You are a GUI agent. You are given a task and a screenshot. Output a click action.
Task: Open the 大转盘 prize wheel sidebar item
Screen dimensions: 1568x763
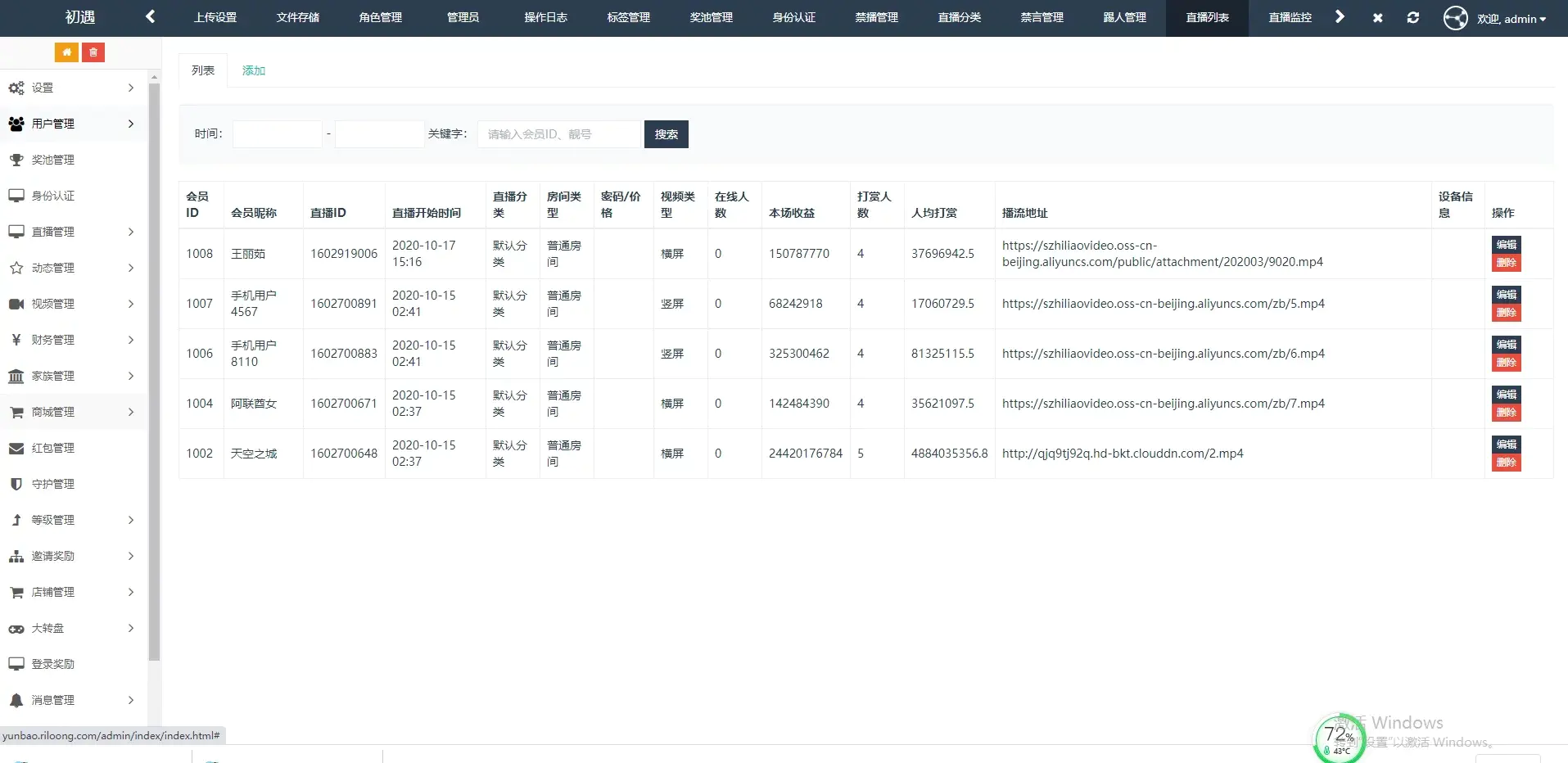[x=52, y=628]
